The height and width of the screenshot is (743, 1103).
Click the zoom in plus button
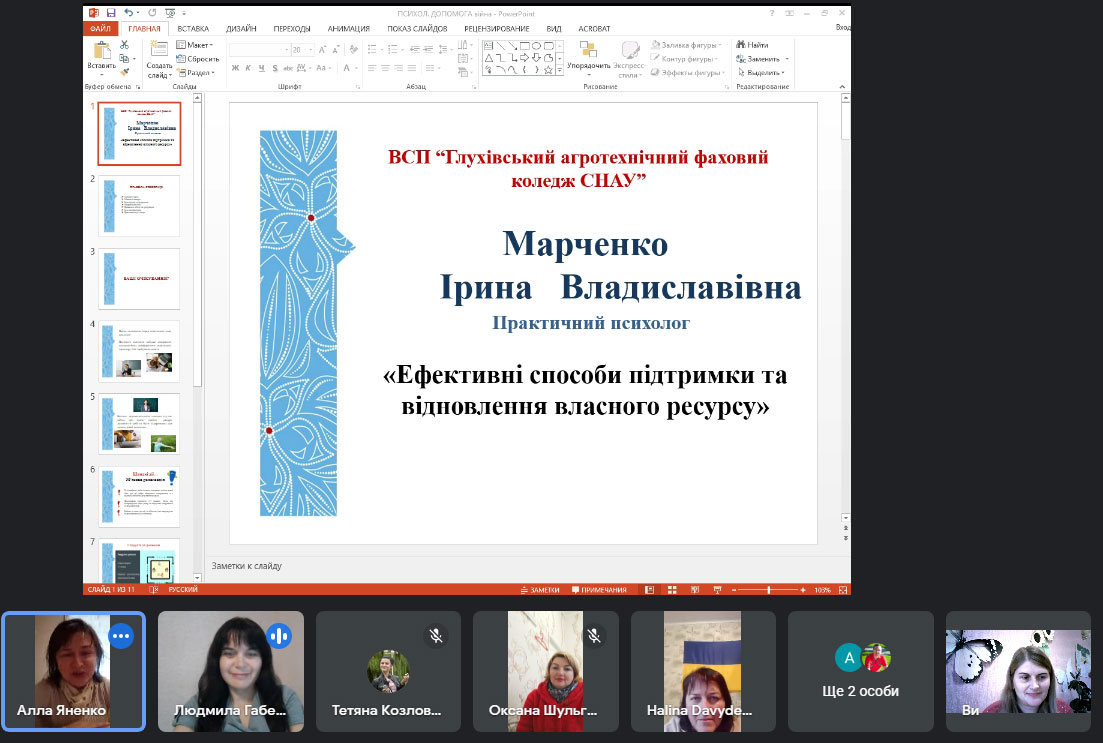coord(803,590)
